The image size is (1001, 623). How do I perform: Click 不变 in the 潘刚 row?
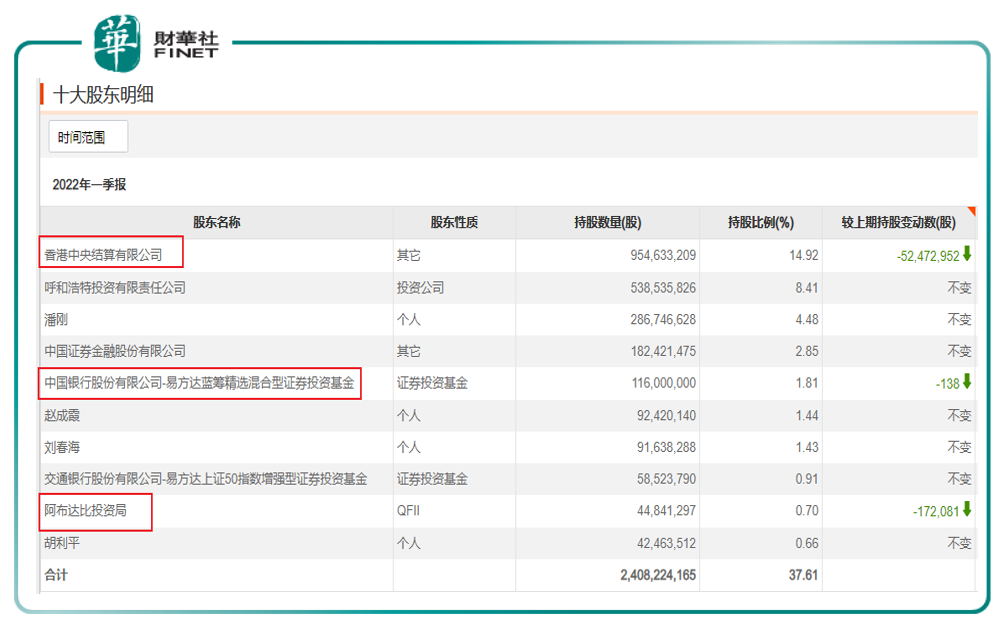pos(960,319)
